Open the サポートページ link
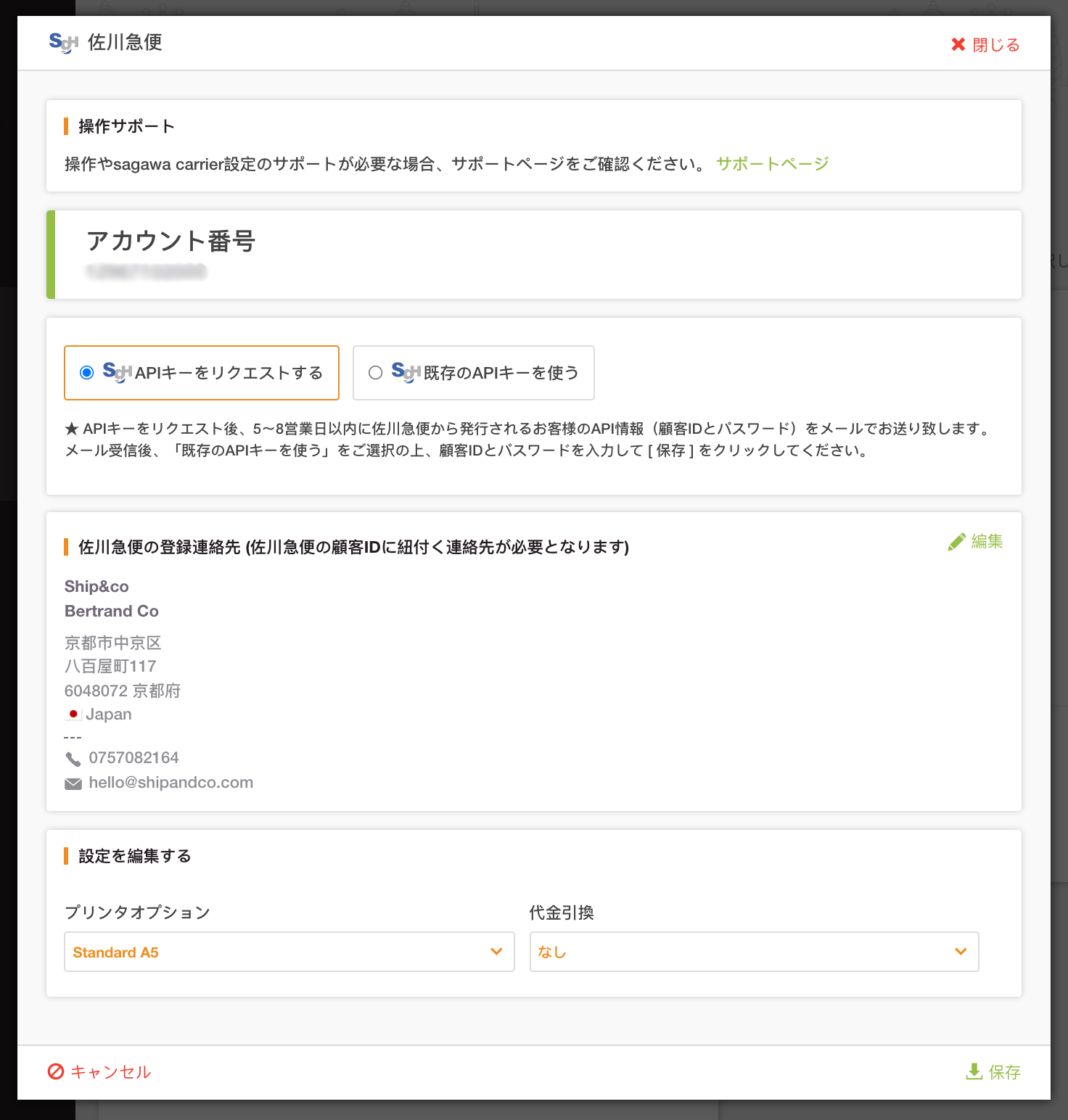The image size is (1068, 1120). (x=772, y=164)
